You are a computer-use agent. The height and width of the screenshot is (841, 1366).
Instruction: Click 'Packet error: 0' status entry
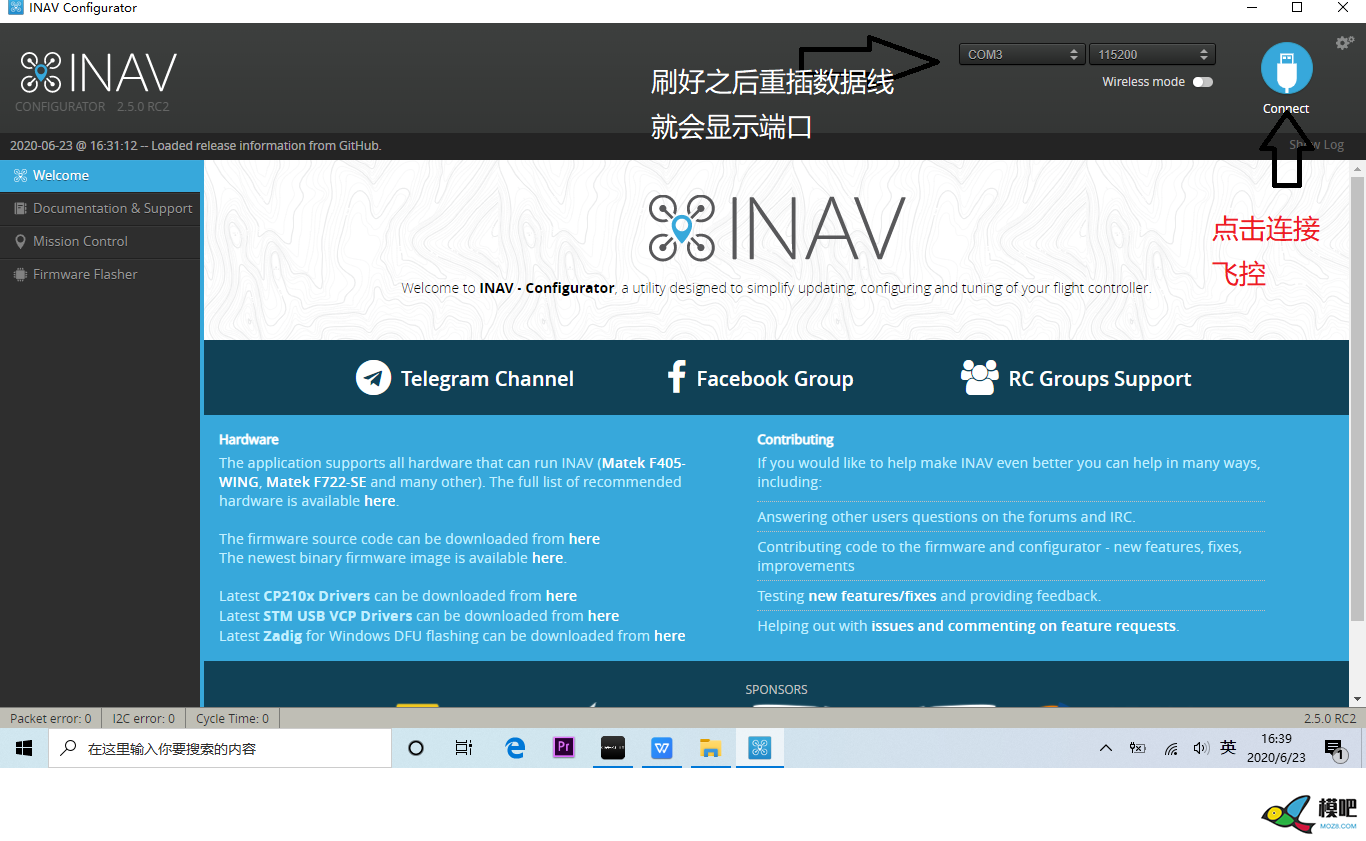tap(50, 718)
